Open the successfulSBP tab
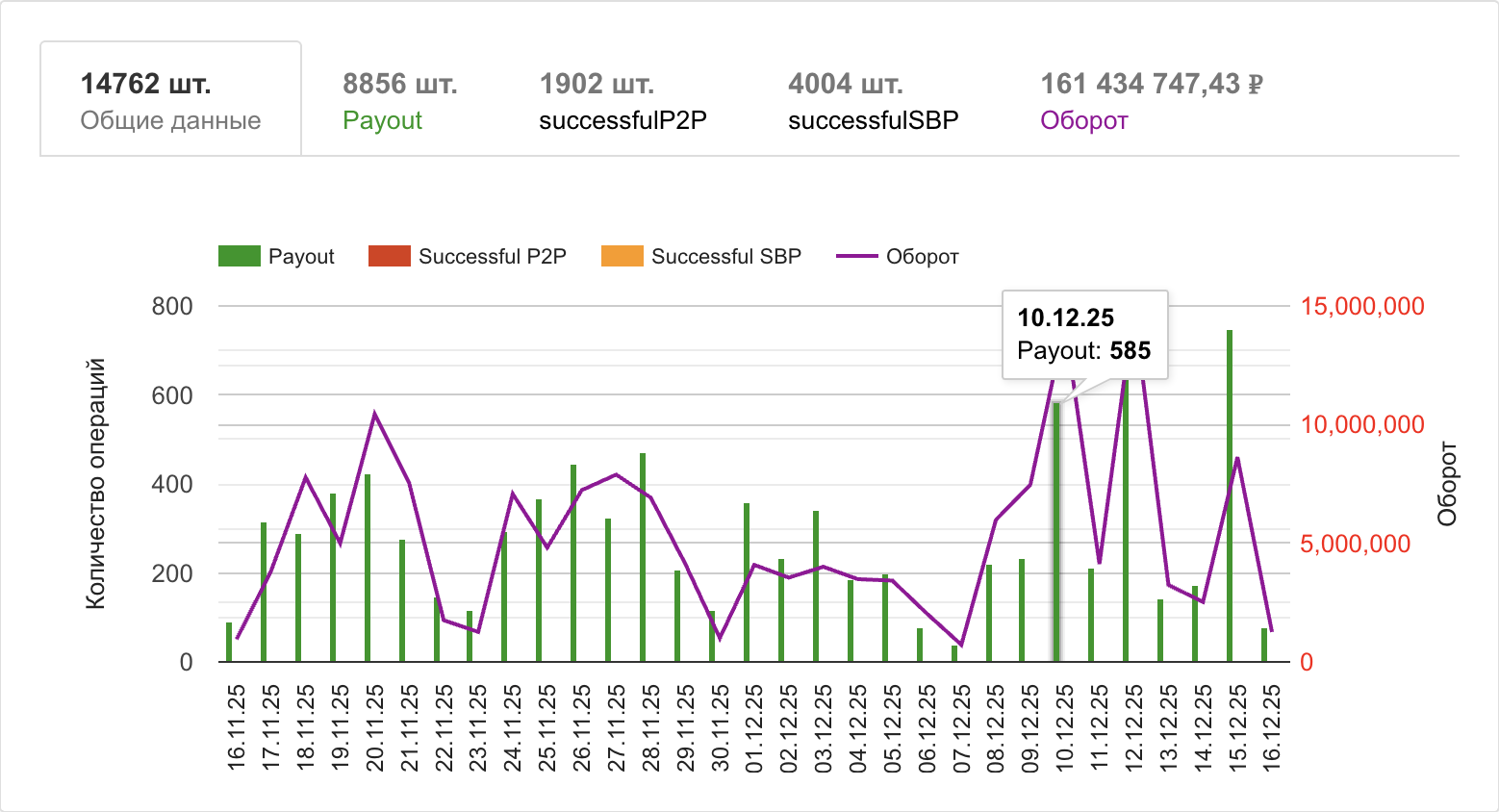1499x812 pixels. pyautogui.click(x=873, y=100)
